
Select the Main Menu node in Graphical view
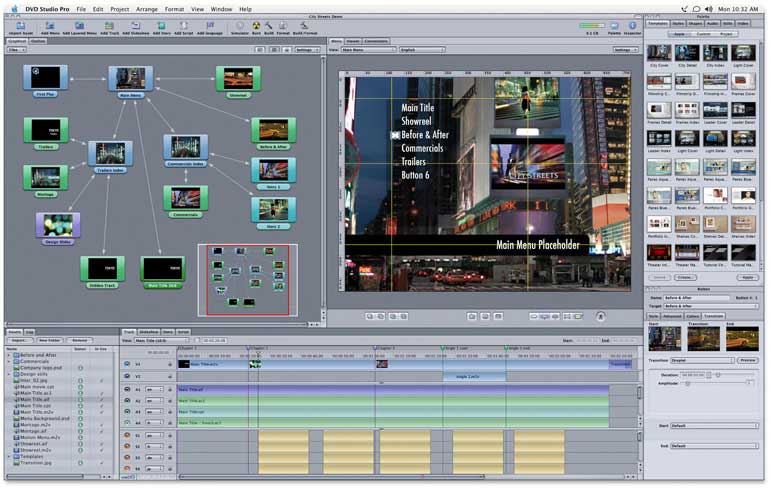point(130,80)
